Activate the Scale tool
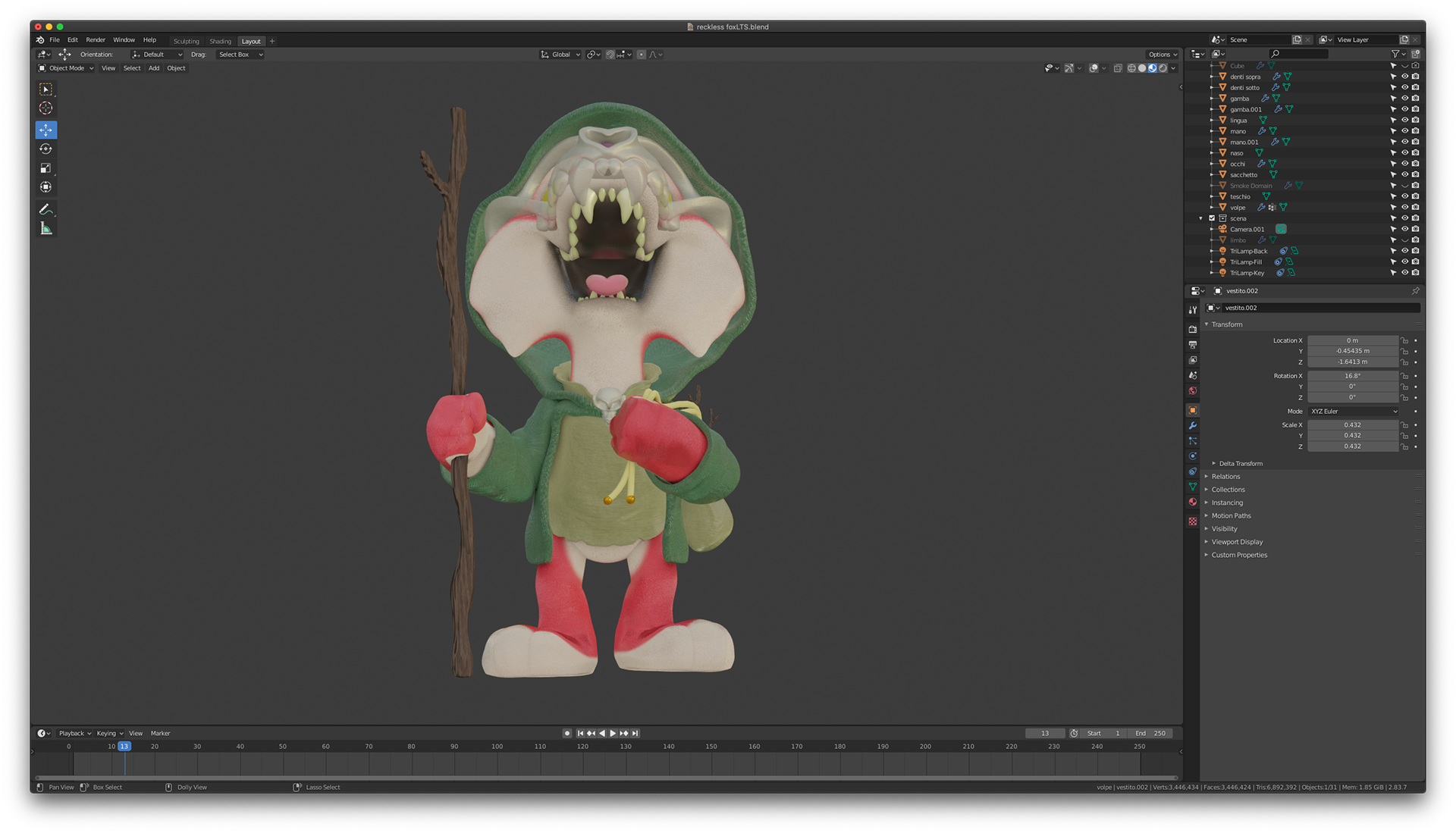The image size is (1456, 833). tap(45, 168)
